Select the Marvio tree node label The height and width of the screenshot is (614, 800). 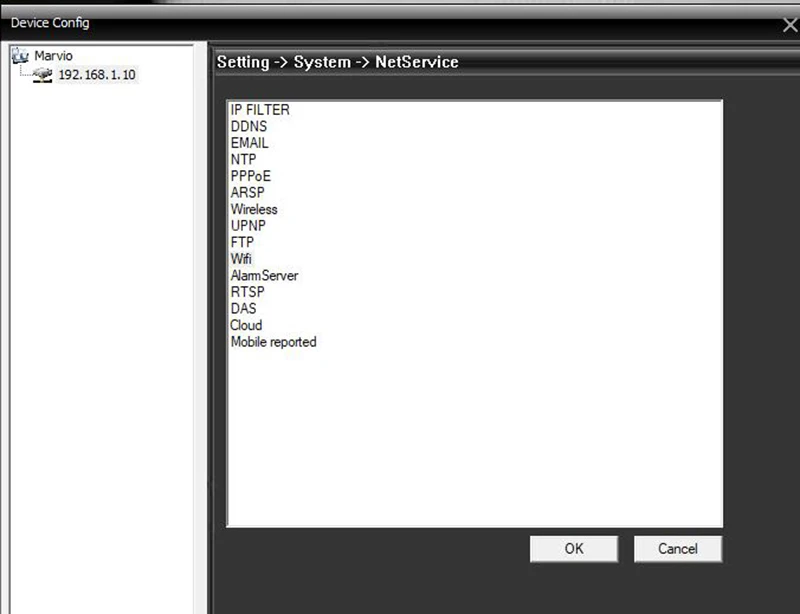pyautogui.click(x=53, y=56)
